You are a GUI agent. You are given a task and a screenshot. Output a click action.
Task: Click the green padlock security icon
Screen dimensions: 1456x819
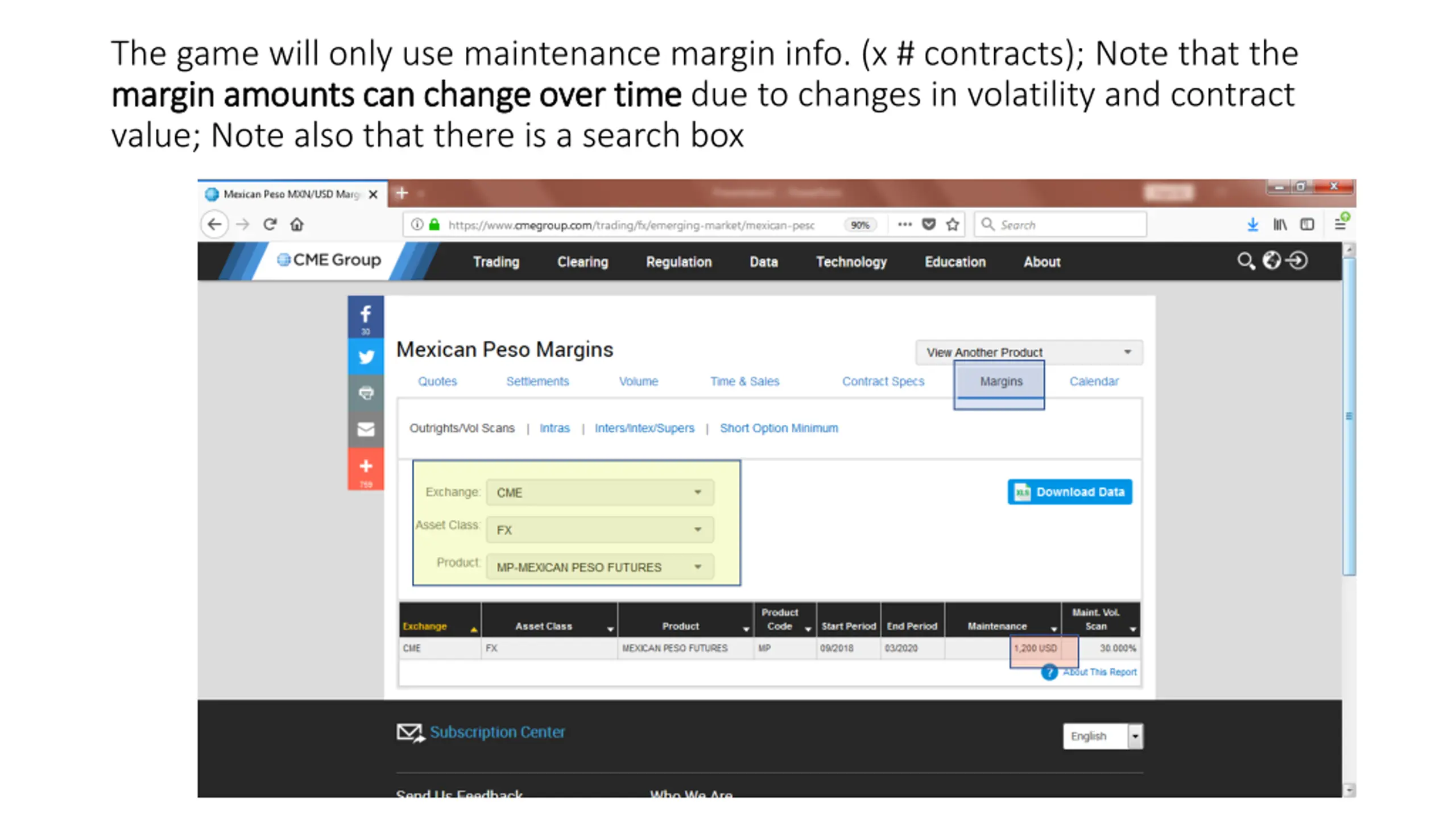click(x=435, y=224)
